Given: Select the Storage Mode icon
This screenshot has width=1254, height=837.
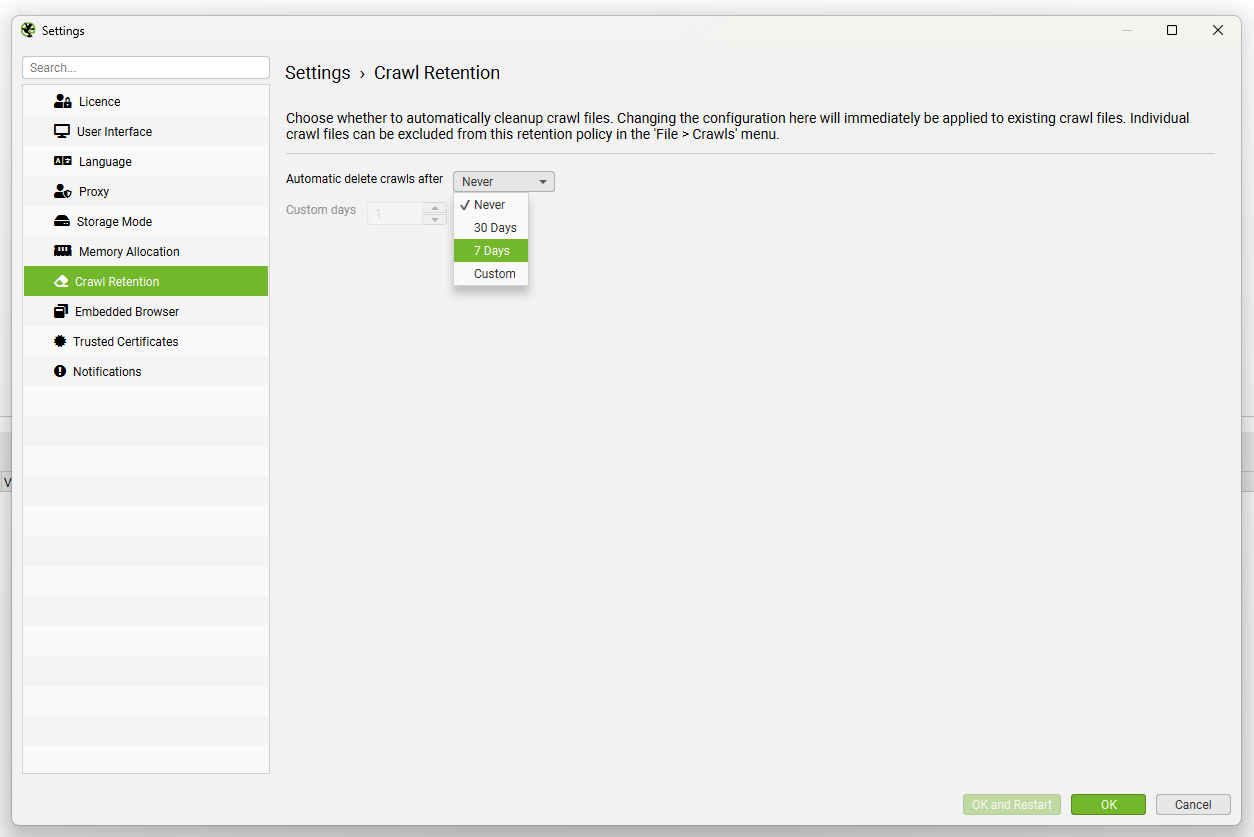Looking at the screenshot, I should coord(61,221).
